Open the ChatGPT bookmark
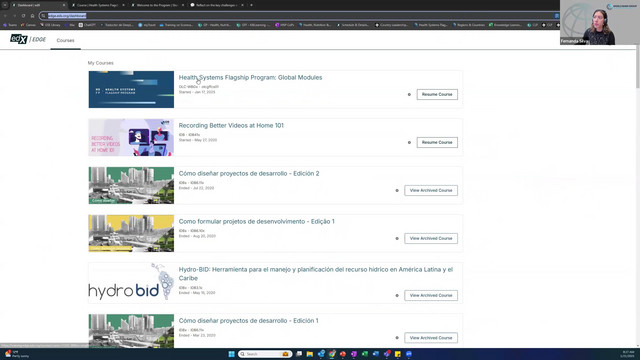The height and width of the screenshot is (360, 640). 87,25
